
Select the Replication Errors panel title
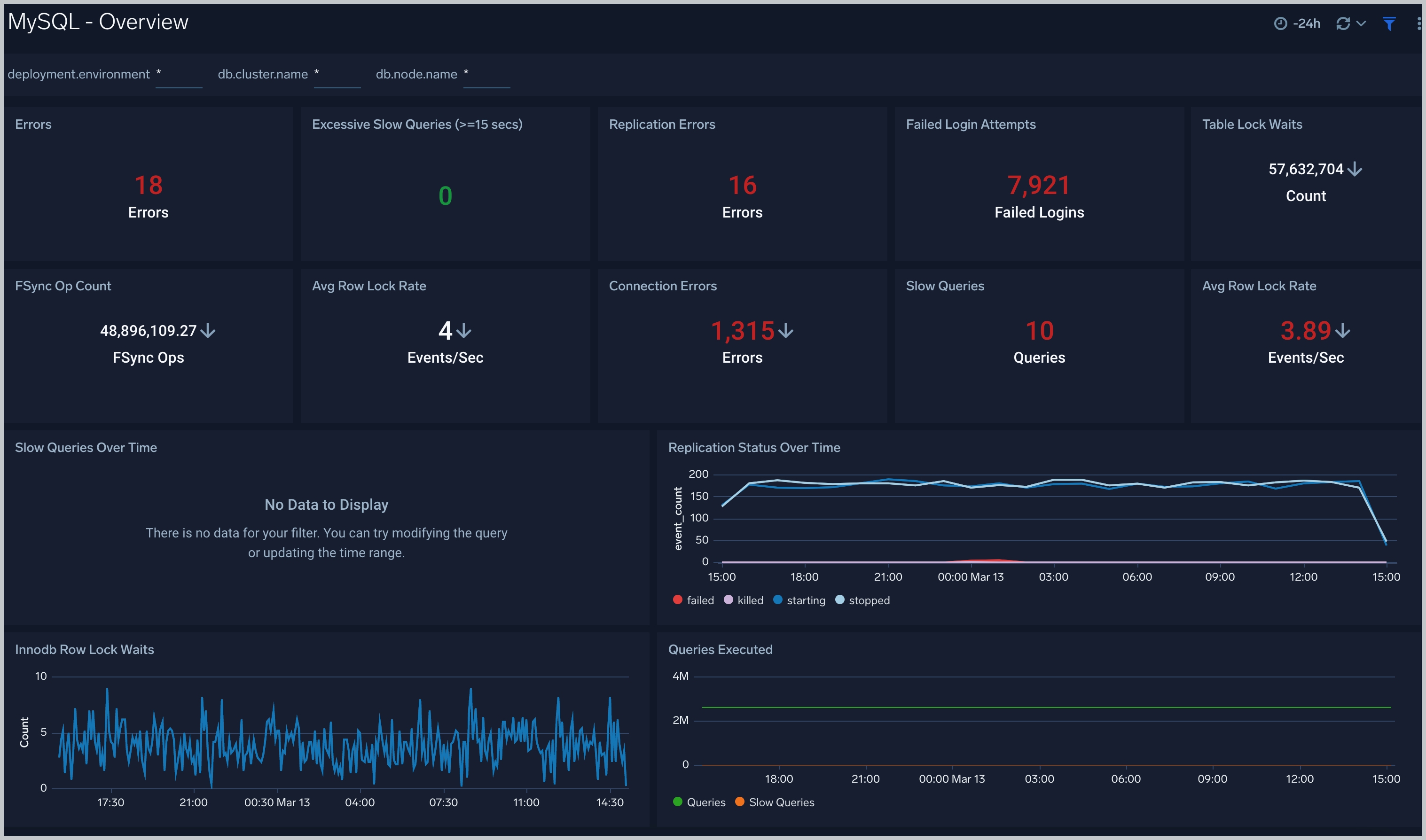(x=662, y=124)
